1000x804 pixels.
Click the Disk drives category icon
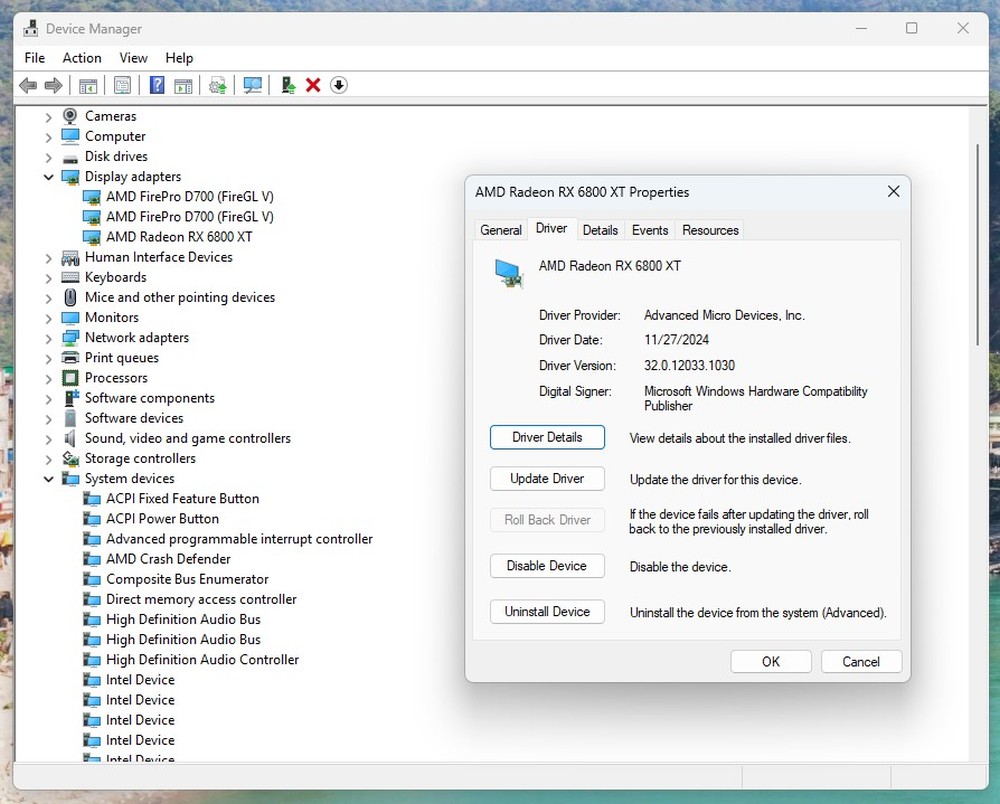[x=70, y=157]
